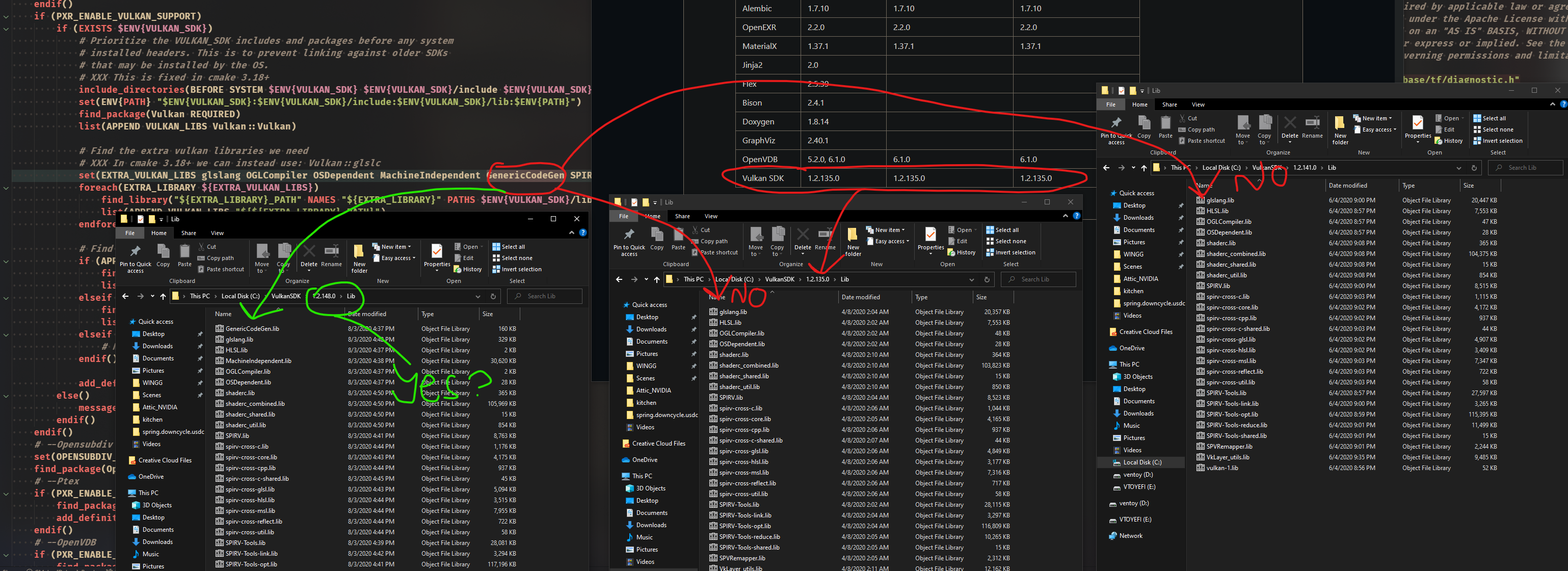Open Properties from the ribbon icon
The height and width of the screenshot is (571, 1568).
pos(1418,125)
